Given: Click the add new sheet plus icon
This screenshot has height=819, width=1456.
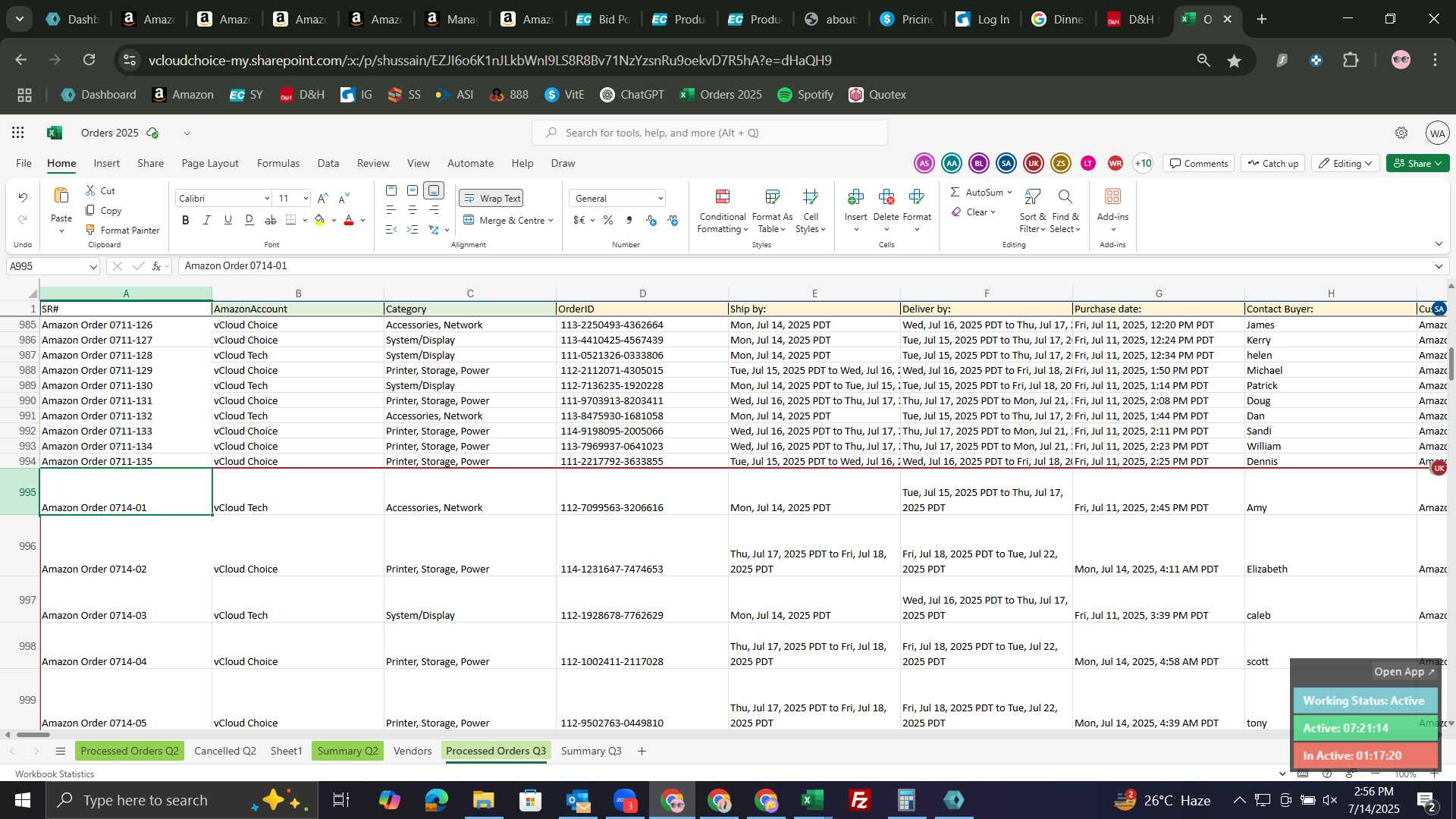Looking at the screenshot, I should coord(642,751).
